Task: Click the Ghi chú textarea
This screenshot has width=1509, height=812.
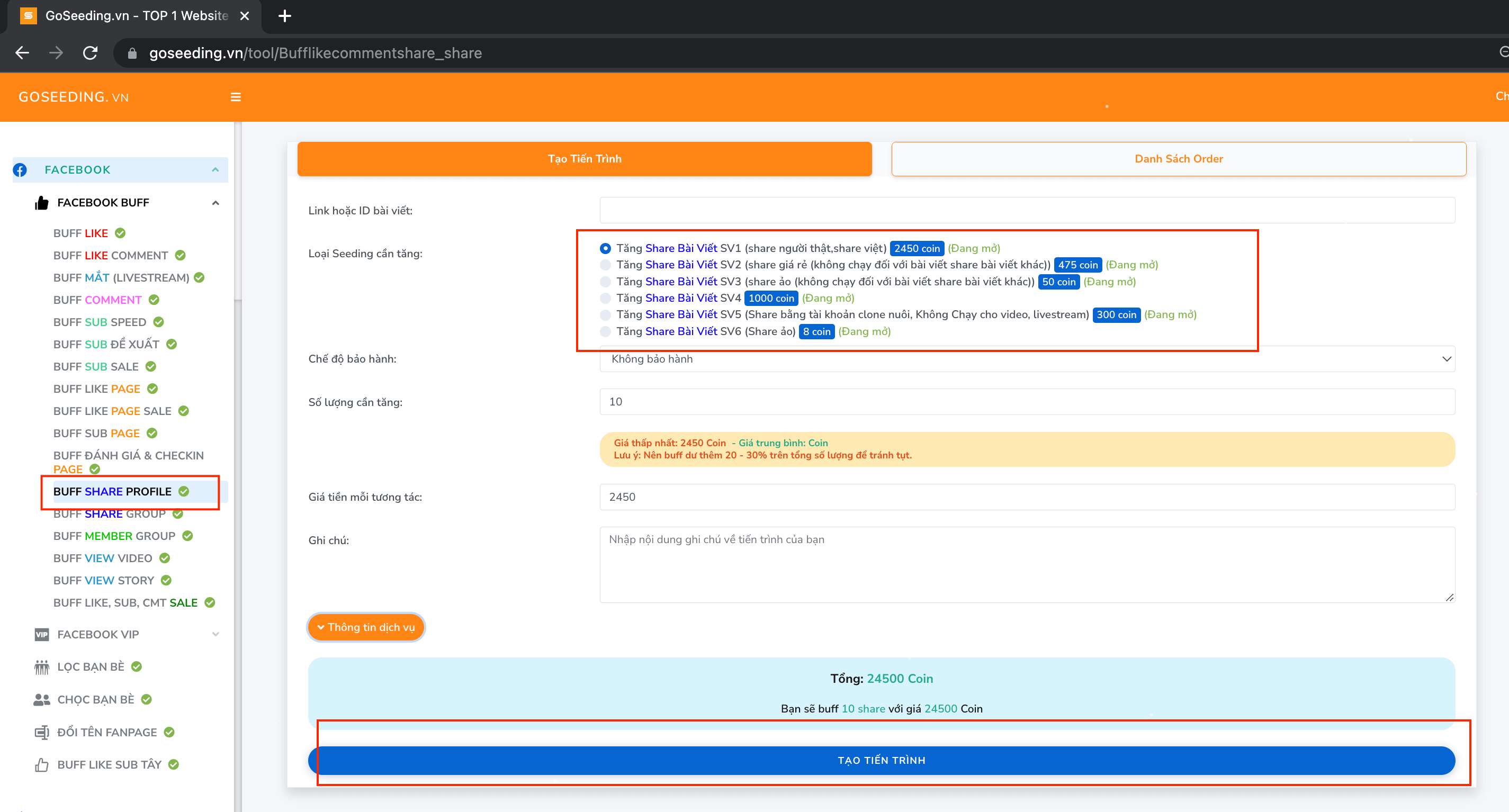Action: point(1027,565)
